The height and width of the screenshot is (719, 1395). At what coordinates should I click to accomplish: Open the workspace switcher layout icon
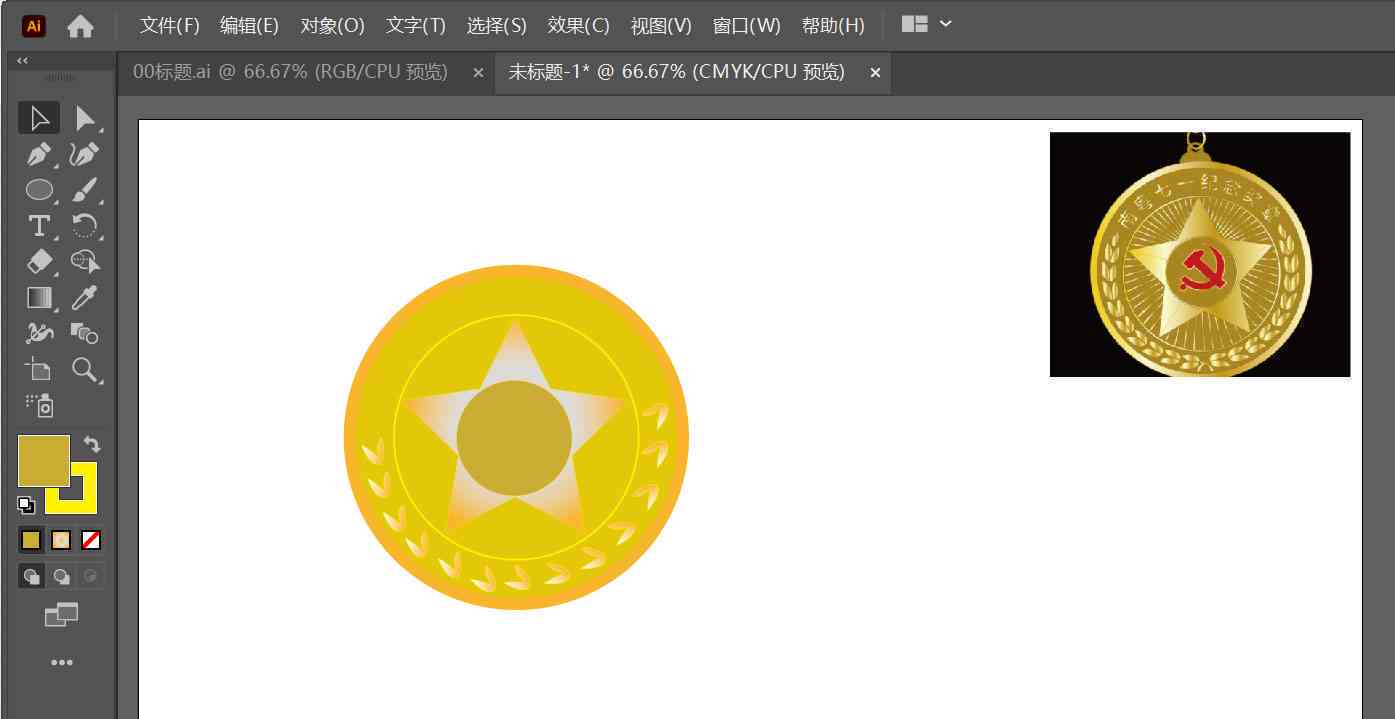914,24
